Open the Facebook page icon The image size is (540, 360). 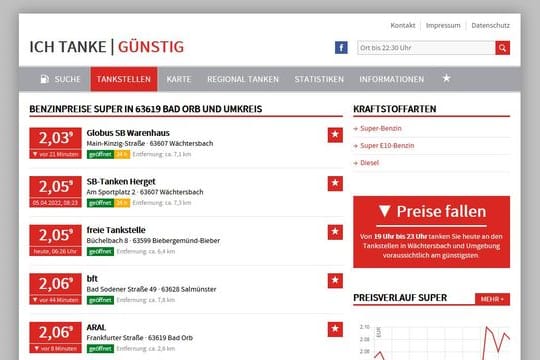pyautogui.click(x=341, y=48)
